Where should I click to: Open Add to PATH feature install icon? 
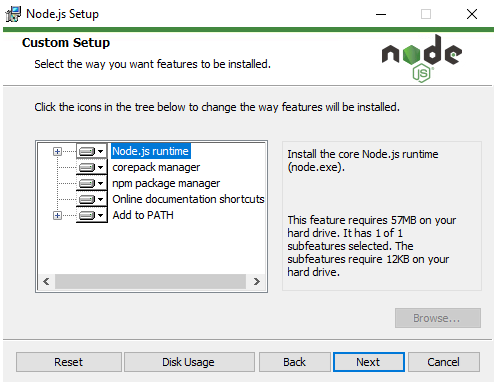92,215
